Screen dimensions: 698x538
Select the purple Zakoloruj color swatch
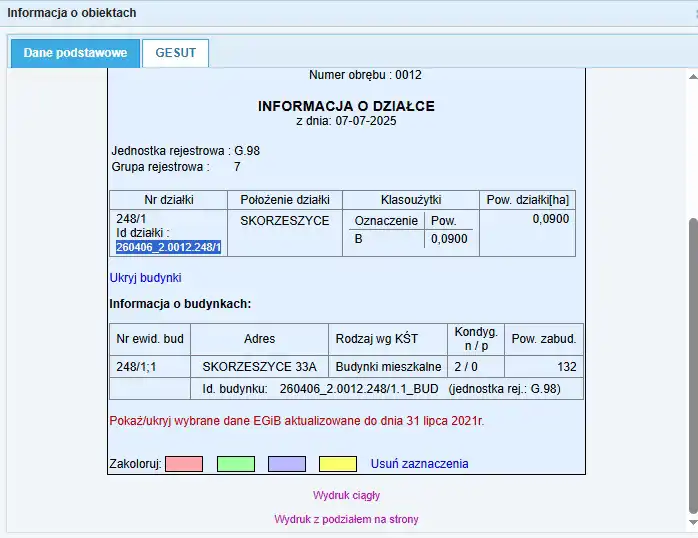287,464
